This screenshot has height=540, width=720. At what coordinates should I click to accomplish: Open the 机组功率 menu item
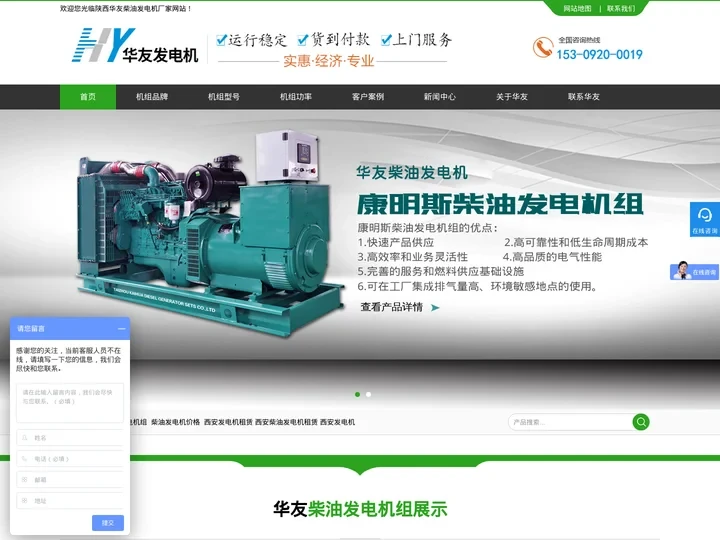pos(296,97)
